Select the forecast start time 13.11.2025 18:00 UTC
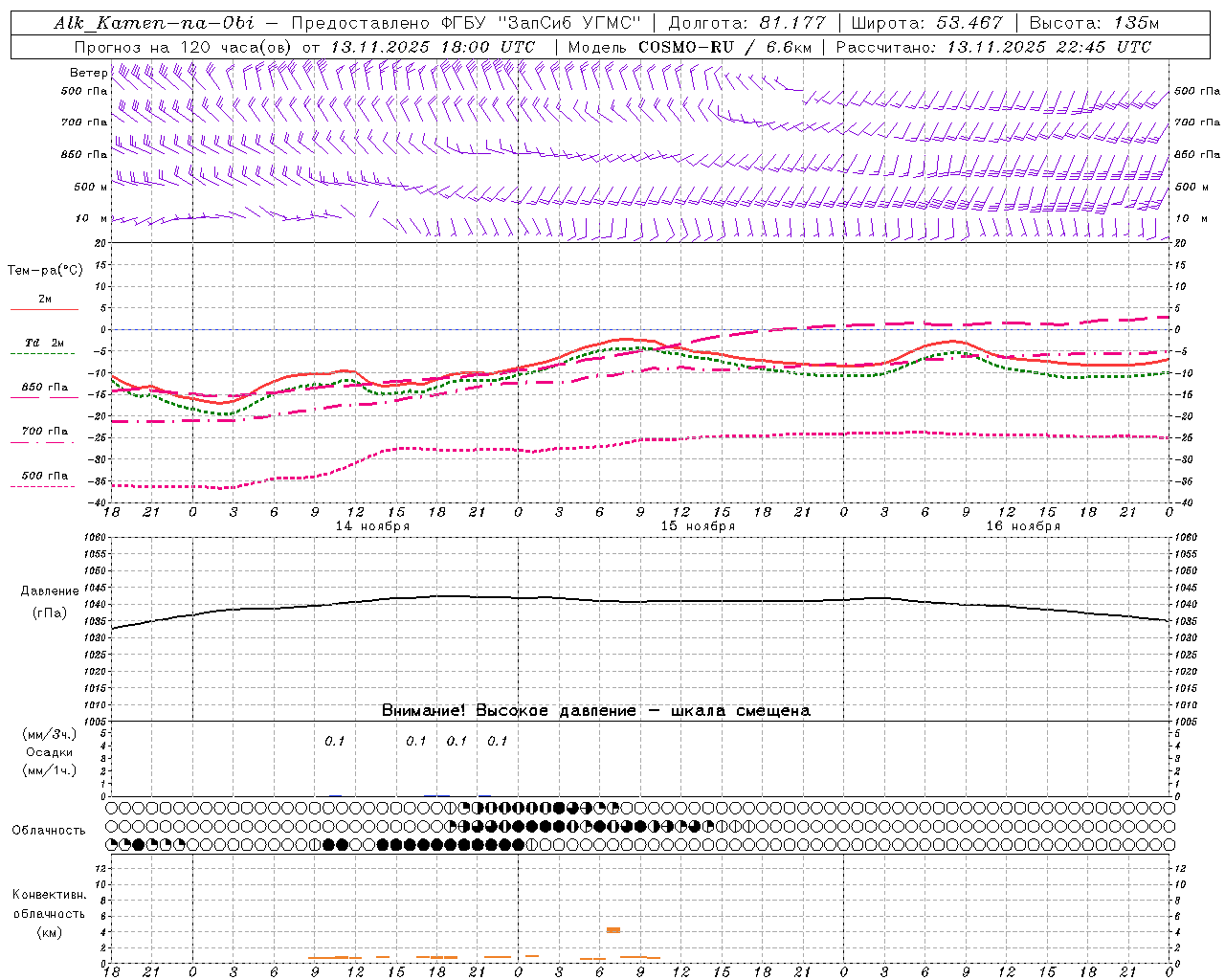Viewport: 1225px width, 980px height. pos(433,47)
